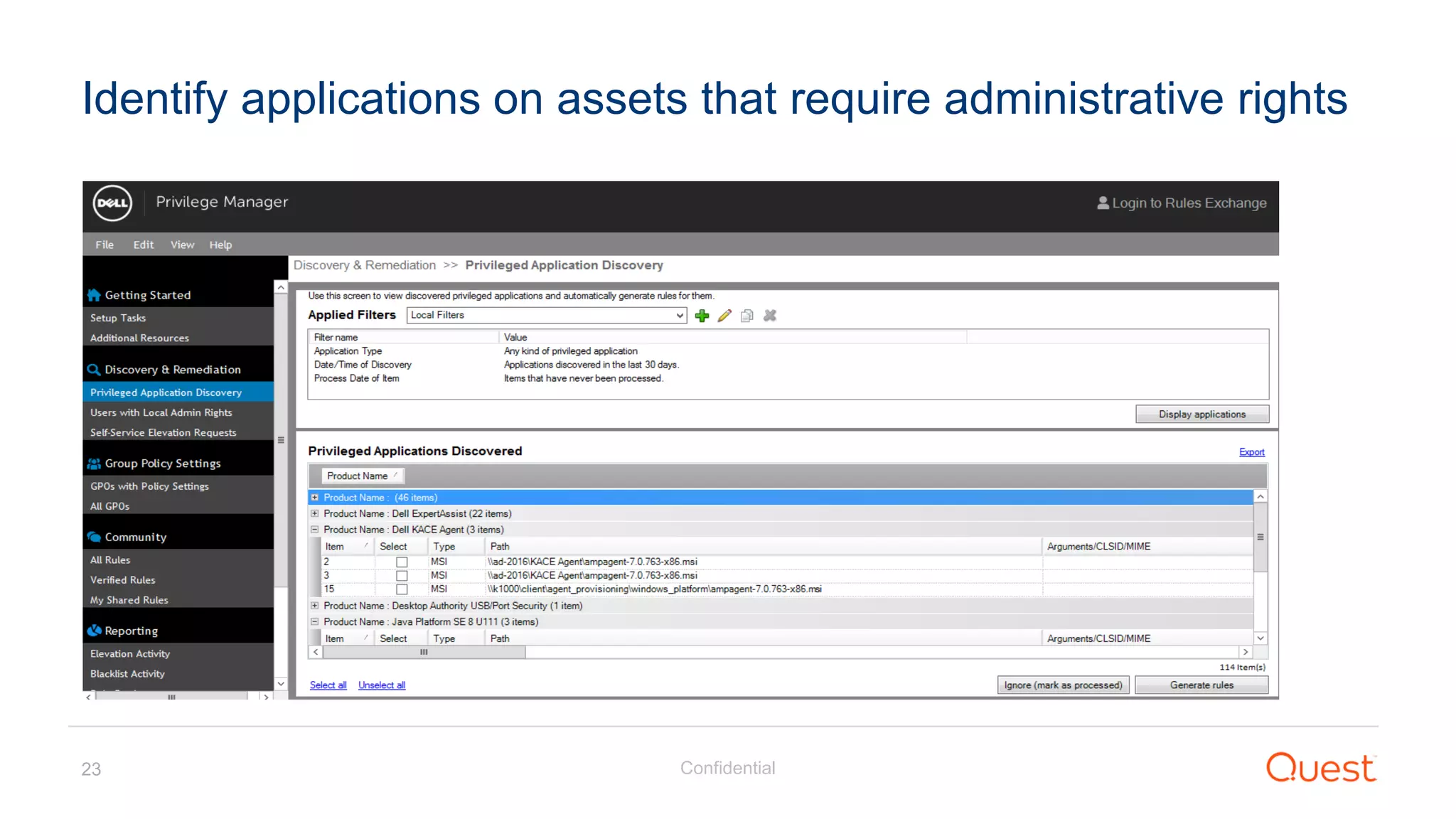Click the Item column header in KACE Agent table
This screenshot has width=1456, height=819.
(347, 547)
